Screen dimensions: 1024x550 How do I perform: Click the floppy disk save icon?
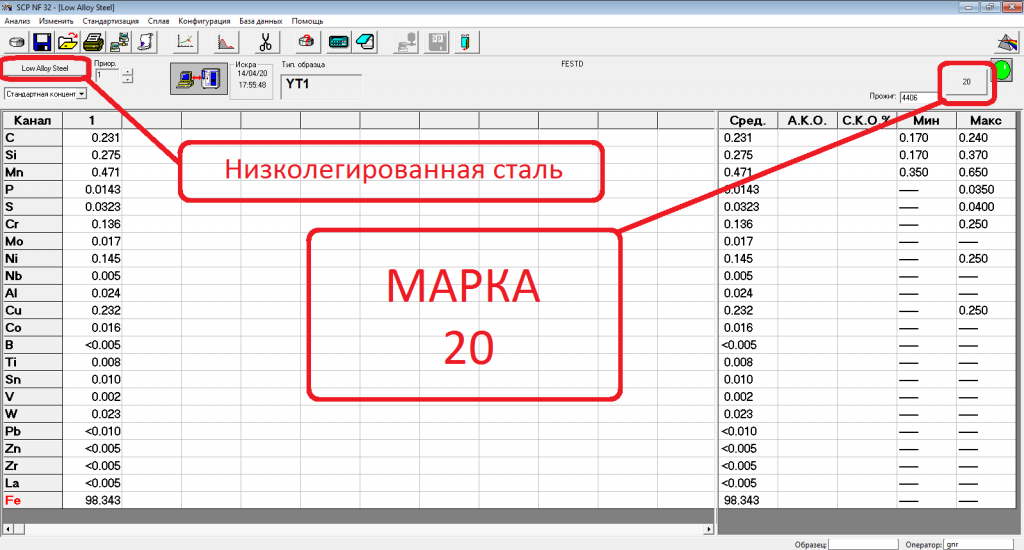42,42
